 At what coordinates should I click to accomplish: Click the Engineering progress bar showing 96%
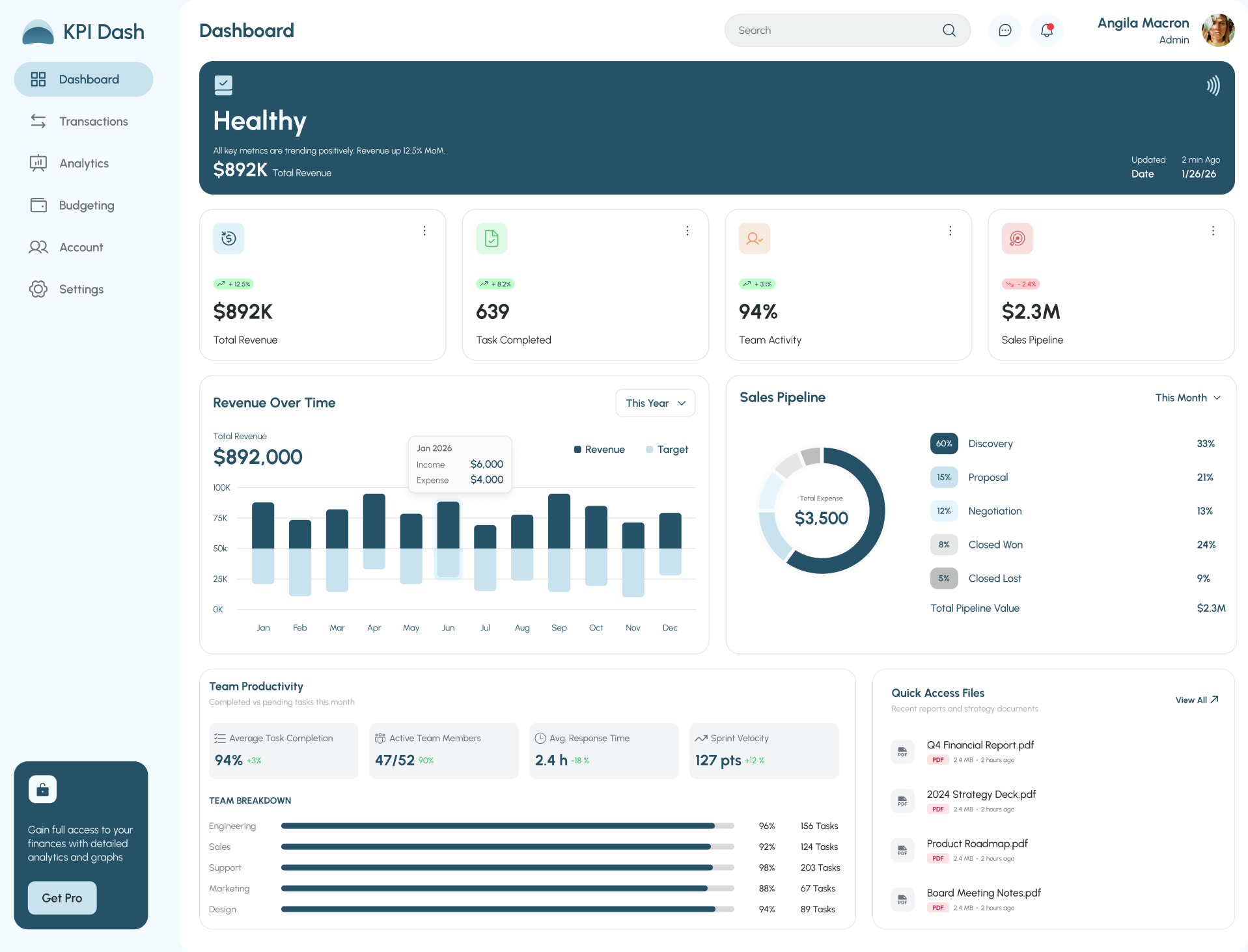(x=508, y=826)
